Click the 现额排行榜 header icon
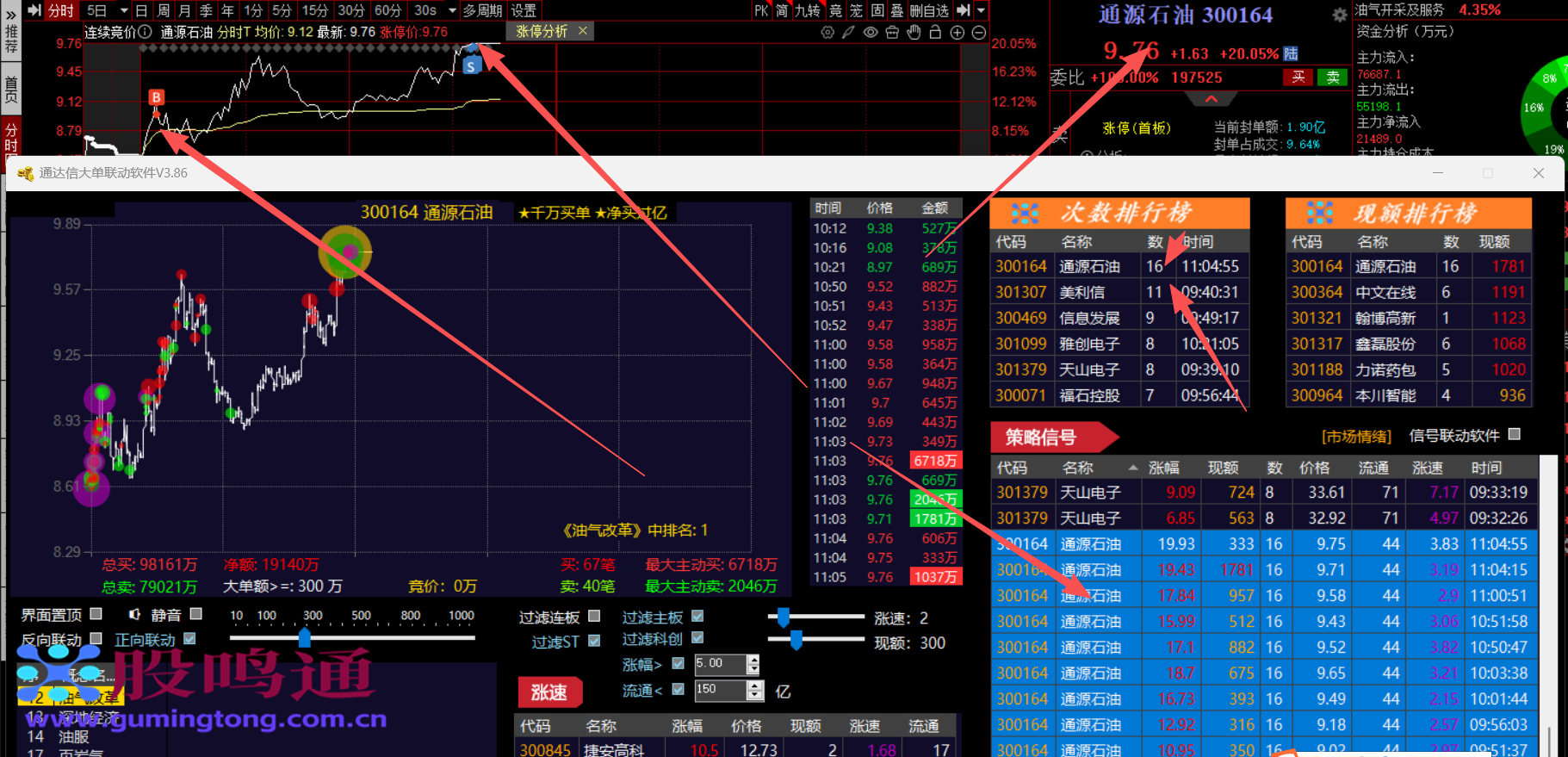The height and width of the screenshot is (757, 1568). (x=1320, y=213)
